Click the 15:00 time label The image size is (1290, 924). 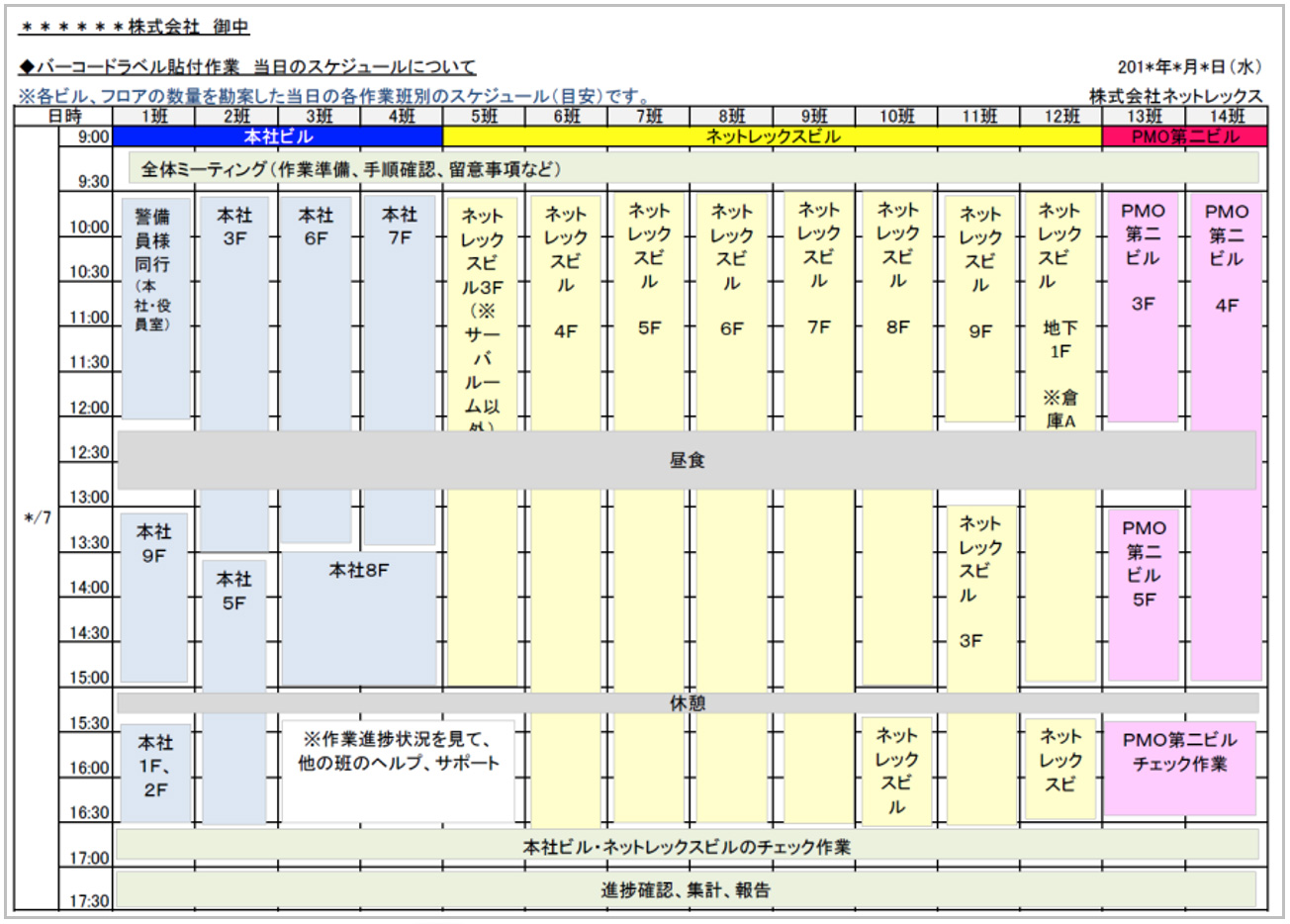point(89,678)
